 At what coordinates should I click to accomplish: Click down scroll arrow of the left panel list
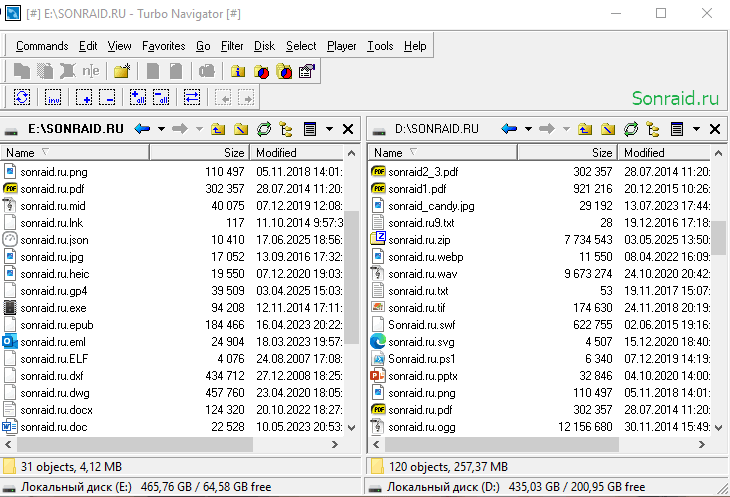pyautogui.click(x=352, y=427)
